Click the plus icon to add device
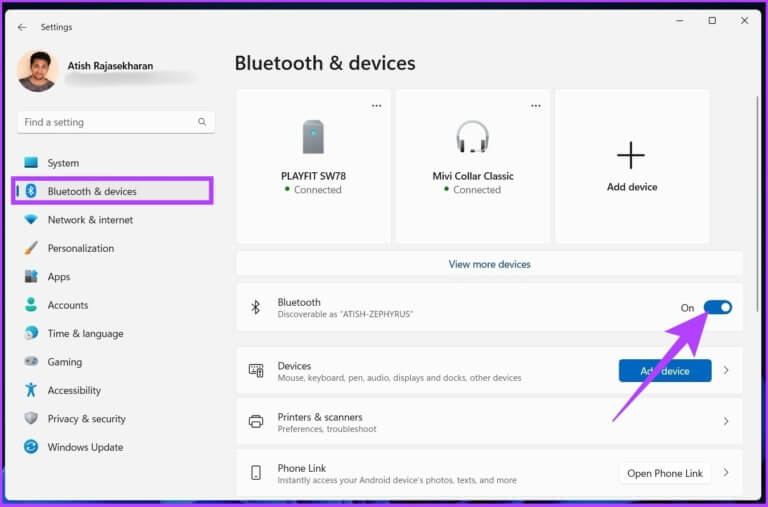The height and width of the screenshot is (507, 768). pyautogui.click(x=631, y=155)
